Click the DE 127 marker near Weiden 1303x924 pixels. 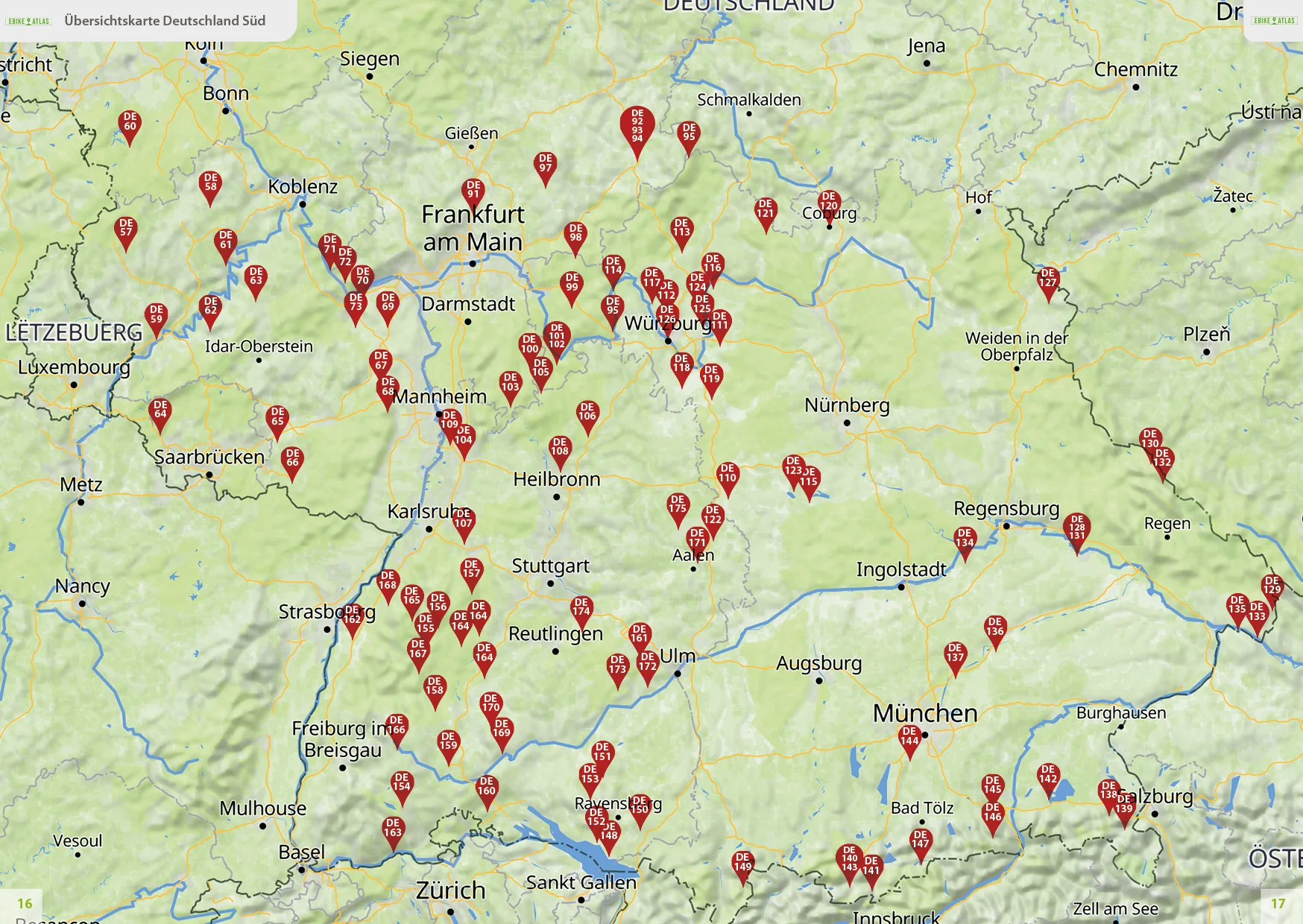pyautogui.click(x=1048, y=280)
